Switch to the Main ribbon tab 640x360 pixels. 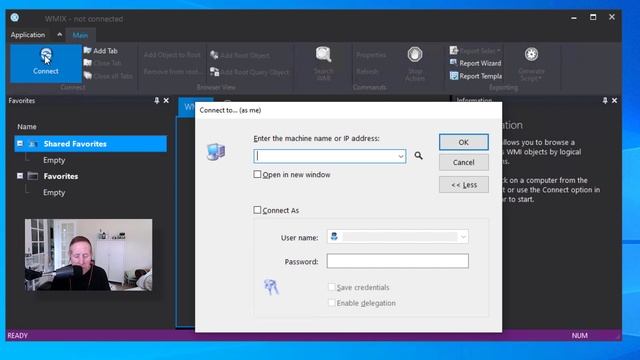(x=80, y=36)
